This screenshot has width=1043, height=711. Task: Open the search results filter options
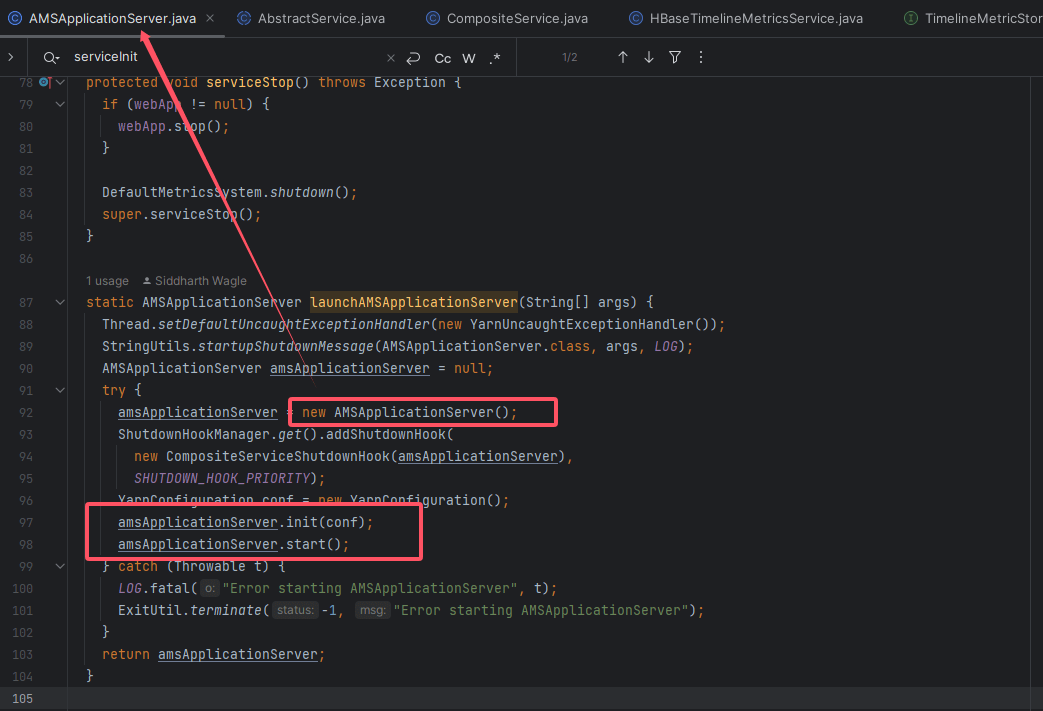pos(674,57)
